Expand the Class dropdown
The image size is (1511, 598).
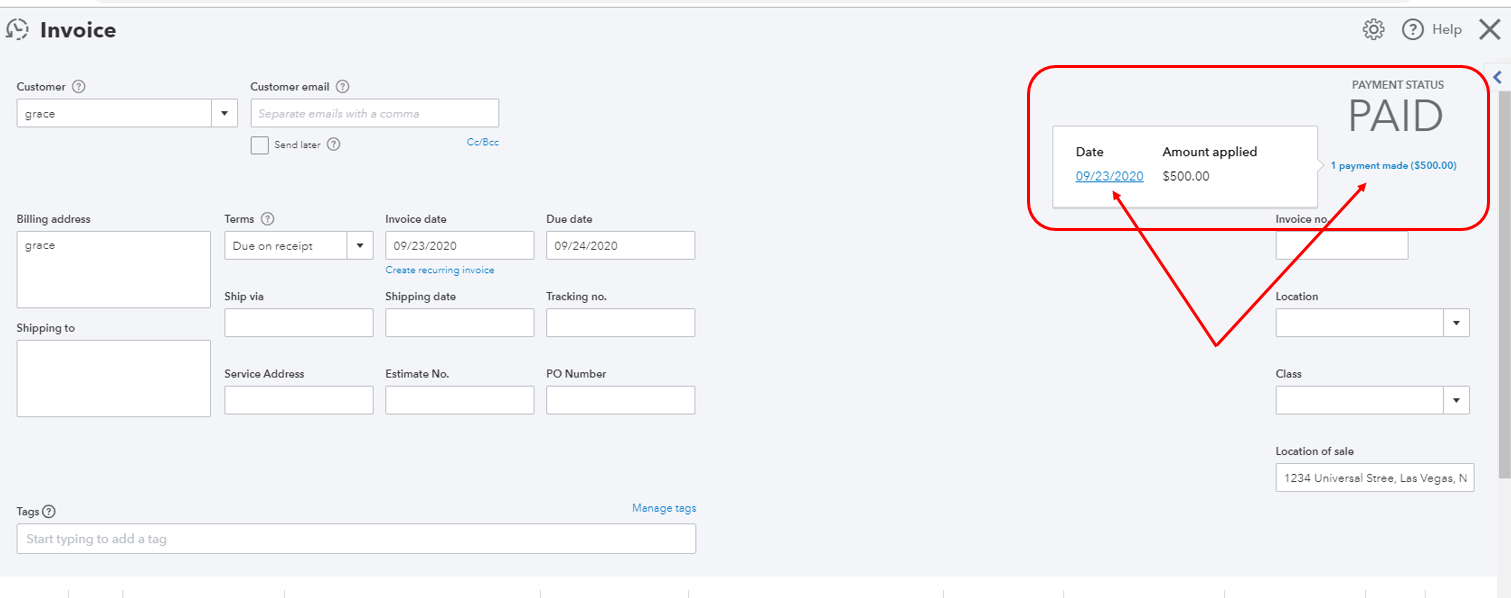click(1455, 400)
